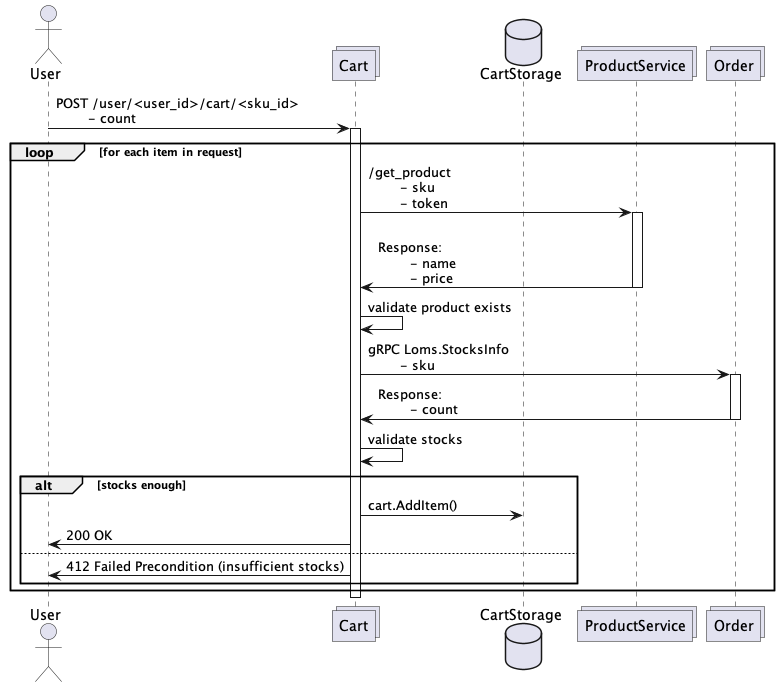
Task: Select the 412 Failed Precondition message
Action: coord(205,567)
